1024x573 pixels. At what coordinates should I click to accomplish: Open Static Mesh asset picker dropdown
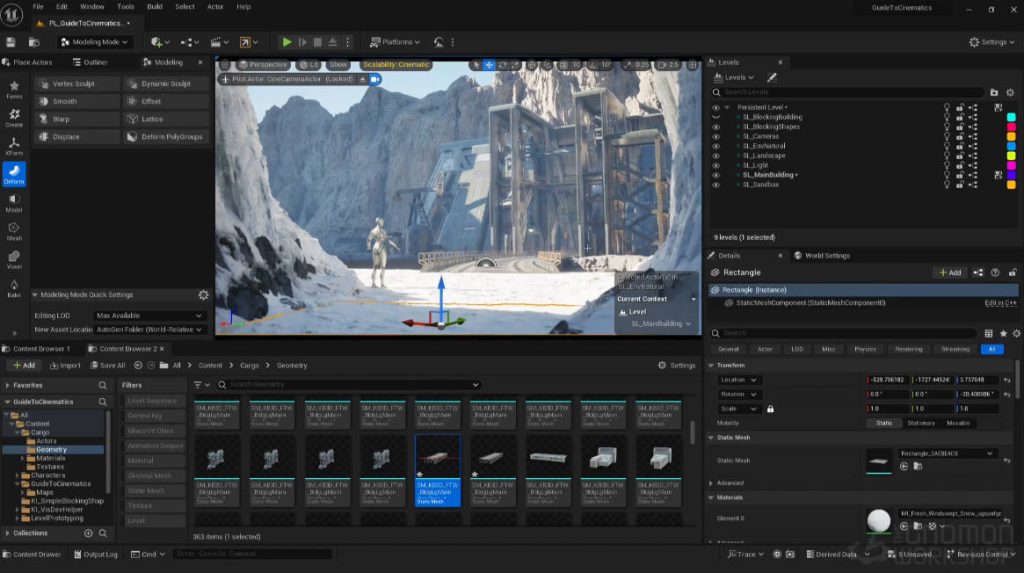click(x=946, y=453)
